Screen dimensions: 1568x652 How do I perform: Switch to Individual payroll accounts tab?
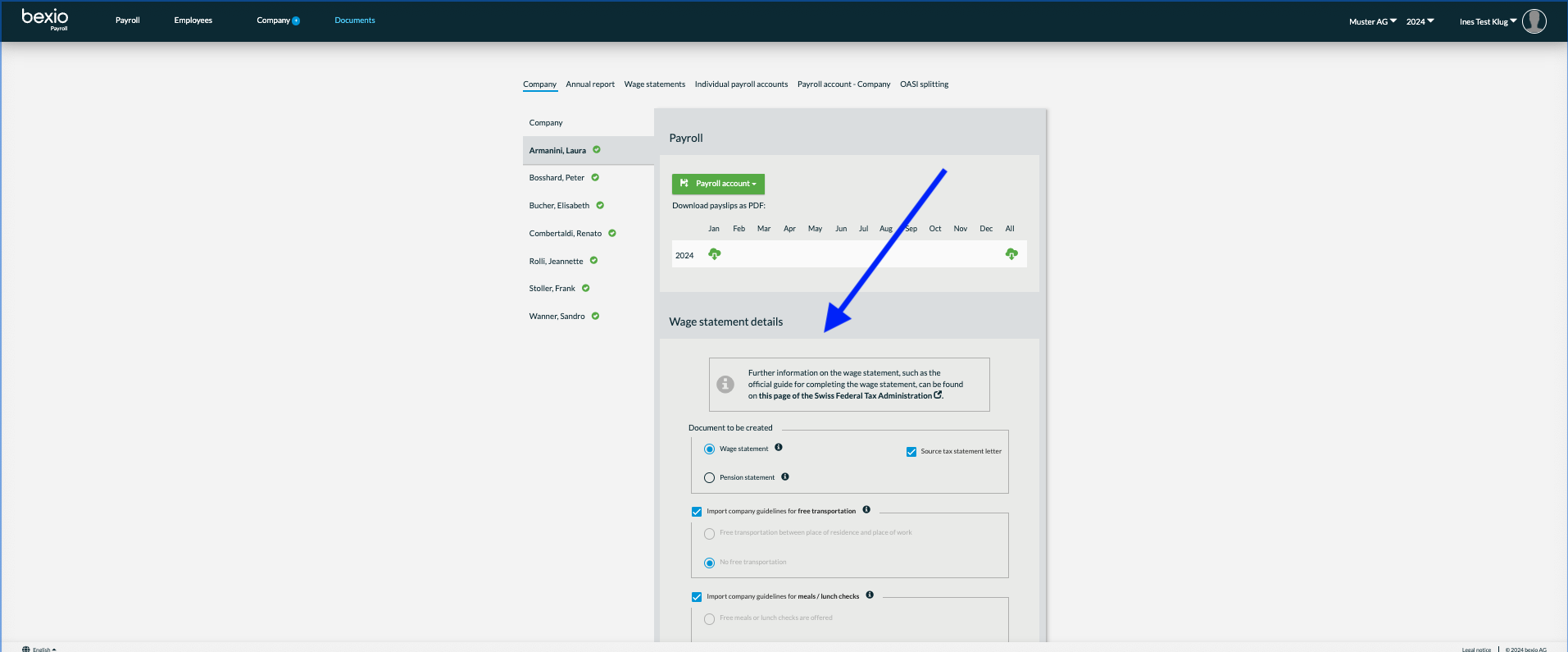[x=741, y=84]
